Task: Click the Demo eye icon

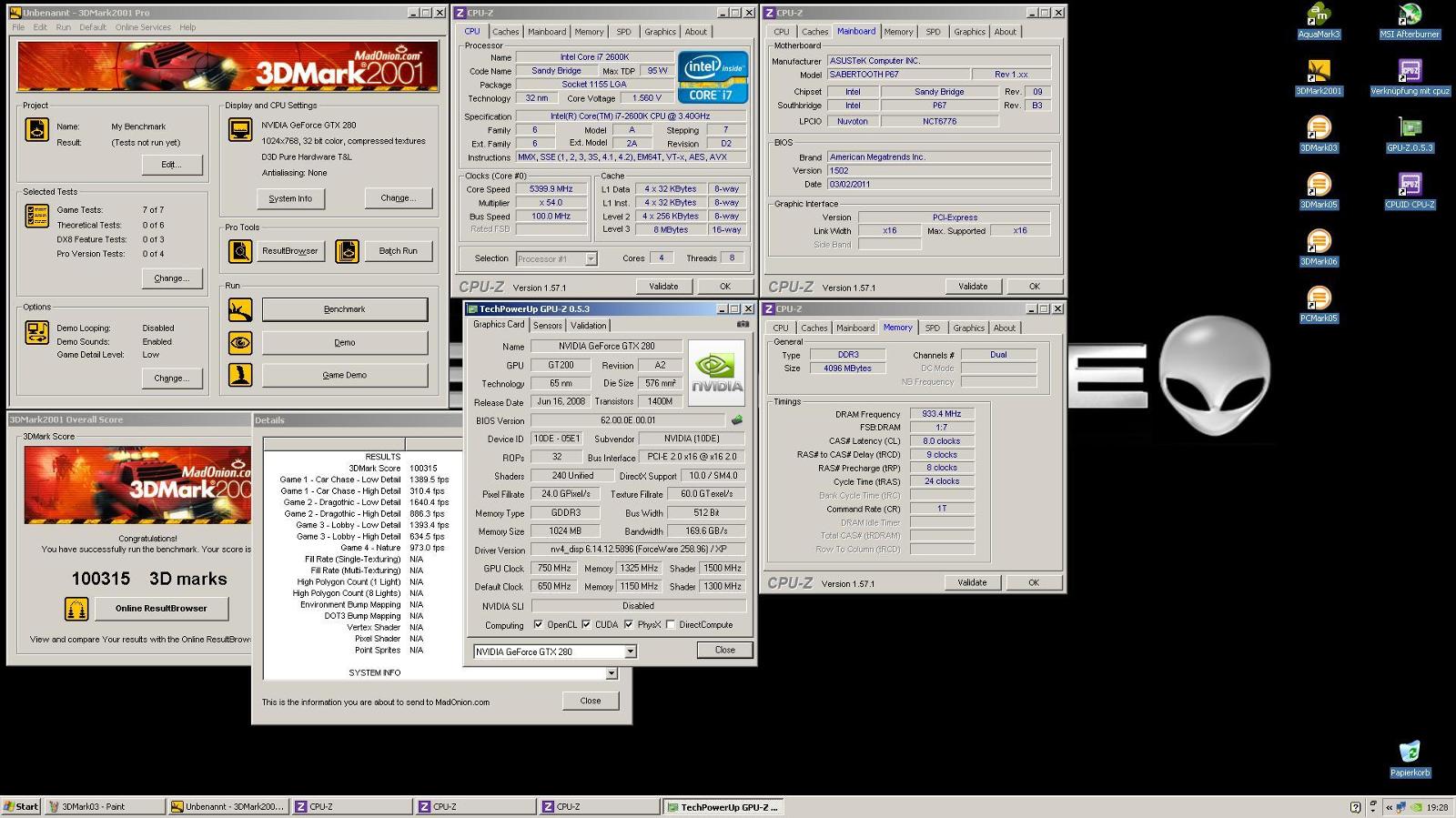Action: (240, 342)
